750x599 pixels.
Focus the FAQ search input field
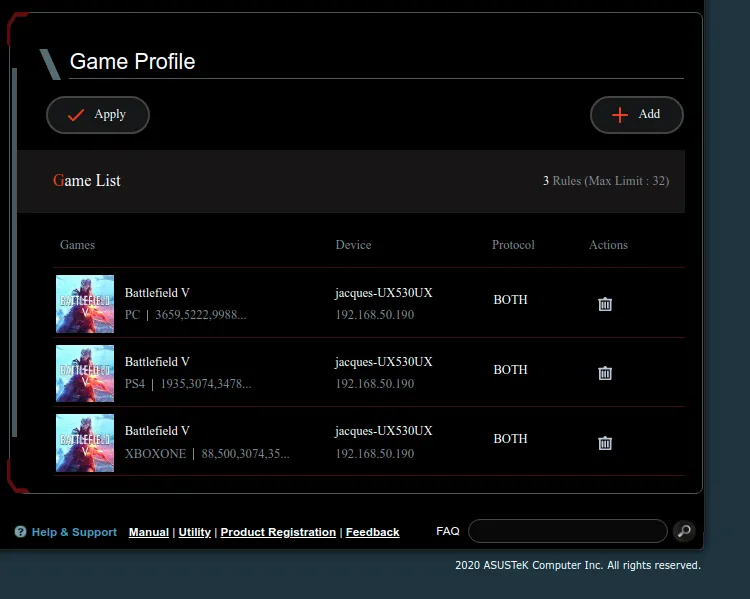(x=567, y=531)
